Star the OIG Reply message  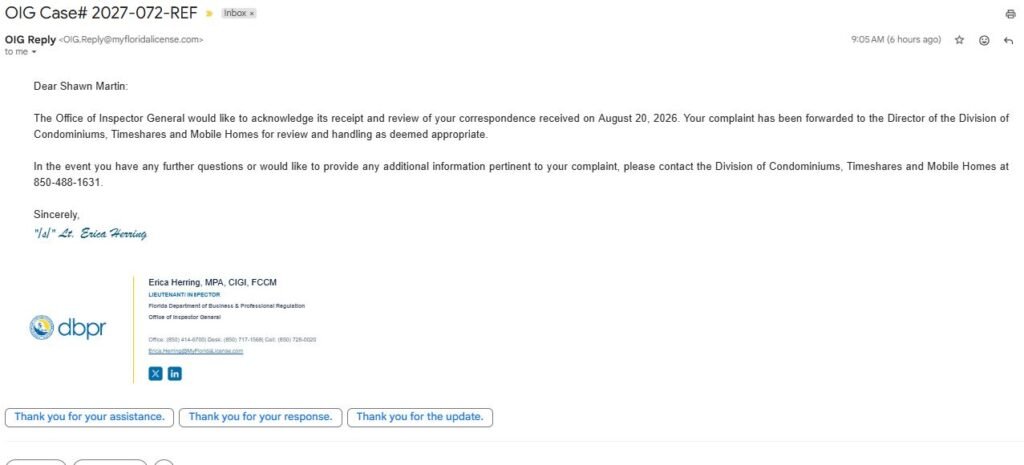pos(959,40)
